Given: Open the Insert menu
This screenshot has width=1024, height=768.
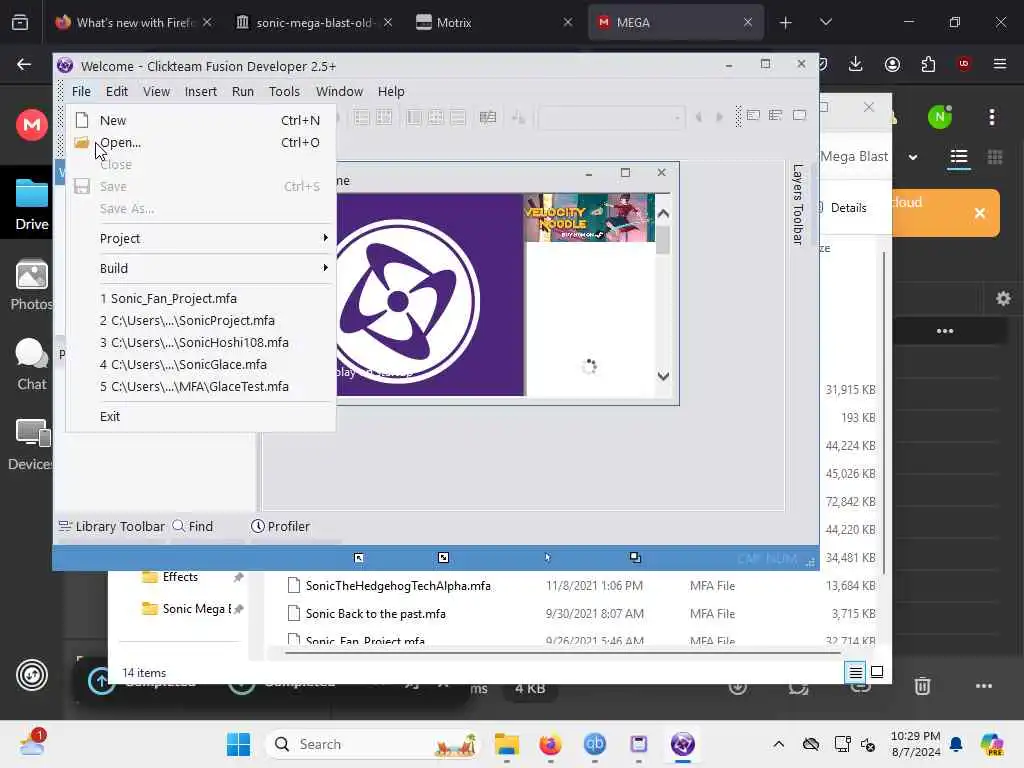Looking at the screenshot, I should (x=200, y=91).
